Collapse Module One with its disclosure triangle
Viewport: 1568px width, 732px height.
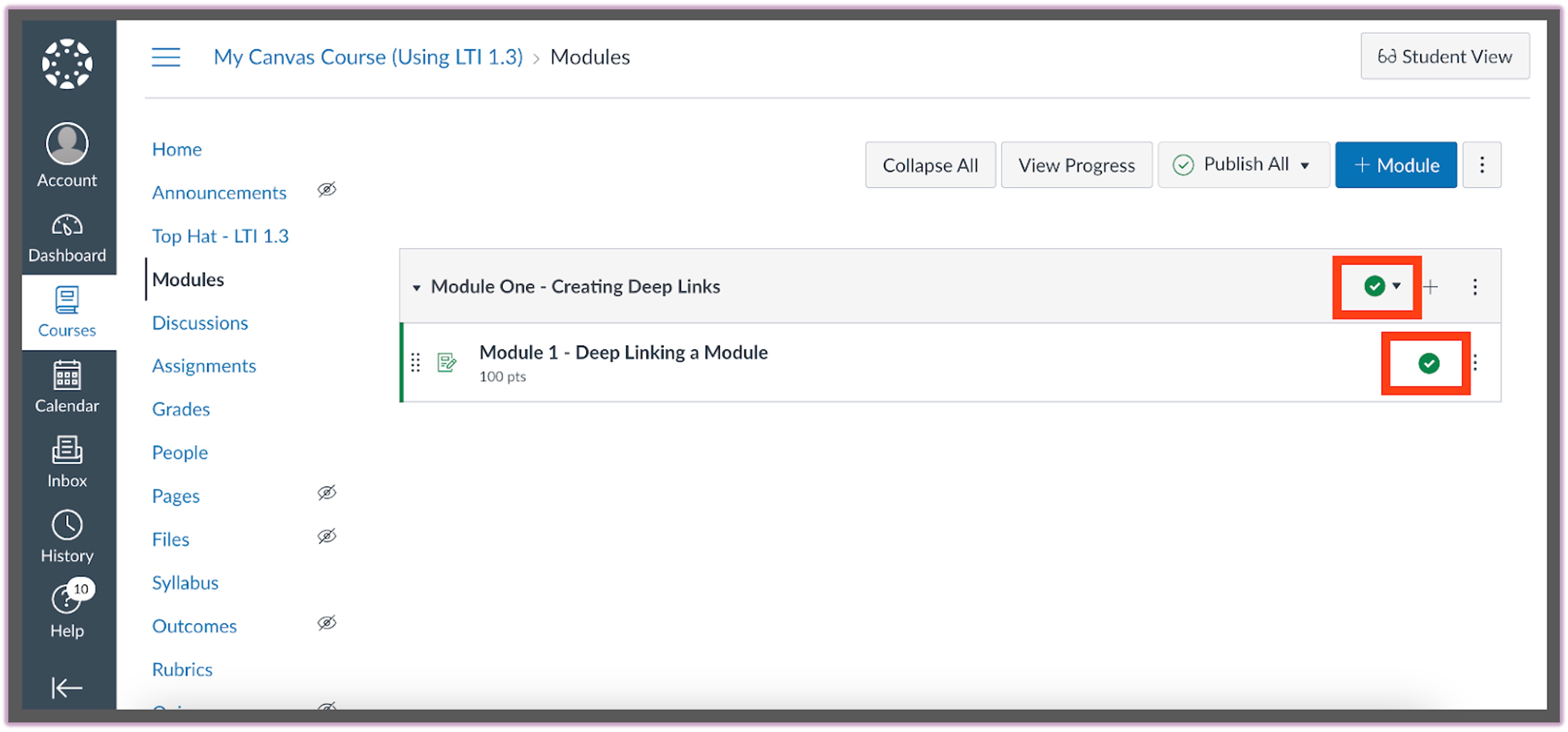click(x=417, y=287)
